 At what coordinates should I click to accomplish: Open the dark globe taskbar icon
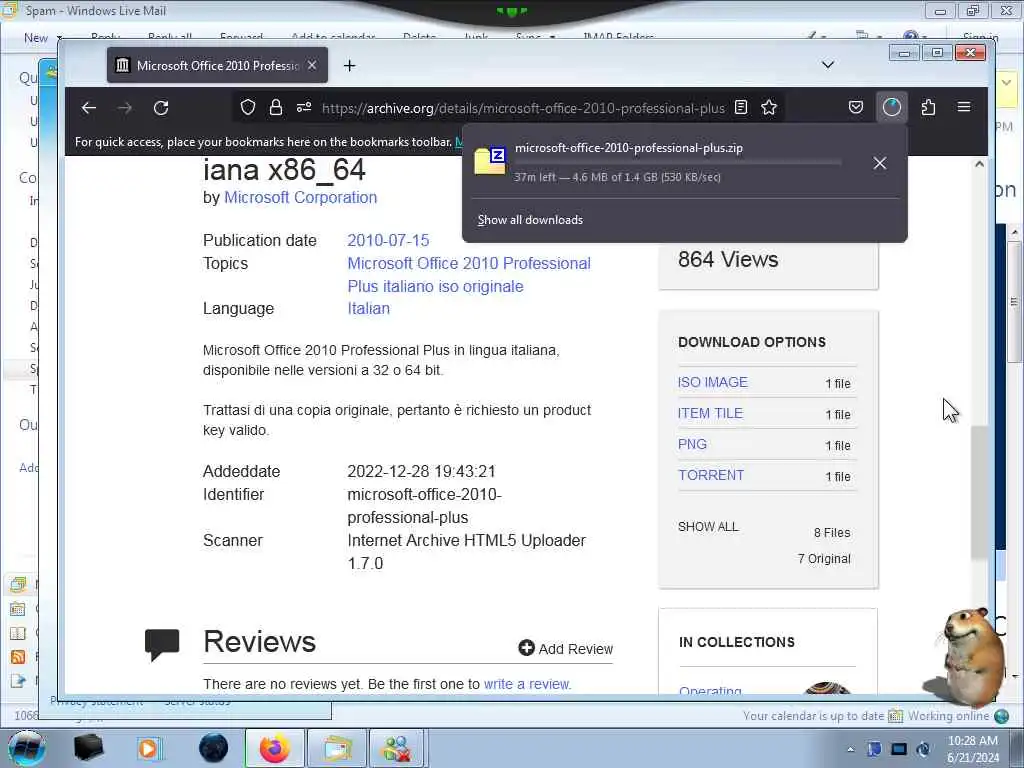[x=213, y=748]
